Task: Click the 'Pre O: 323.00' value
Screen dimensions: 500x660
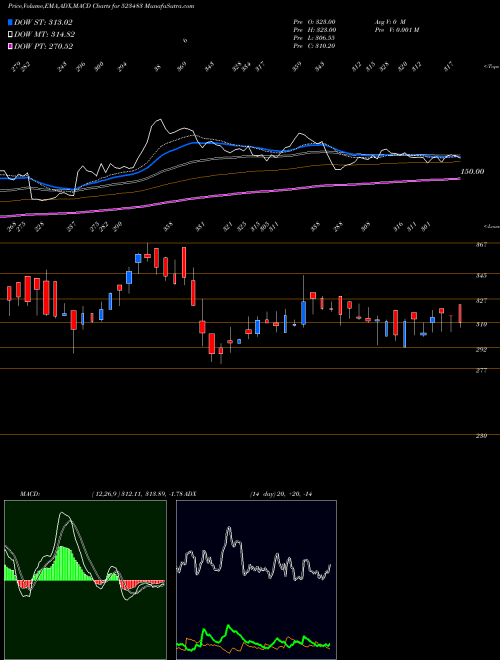Action: click(x=314, y=22)
